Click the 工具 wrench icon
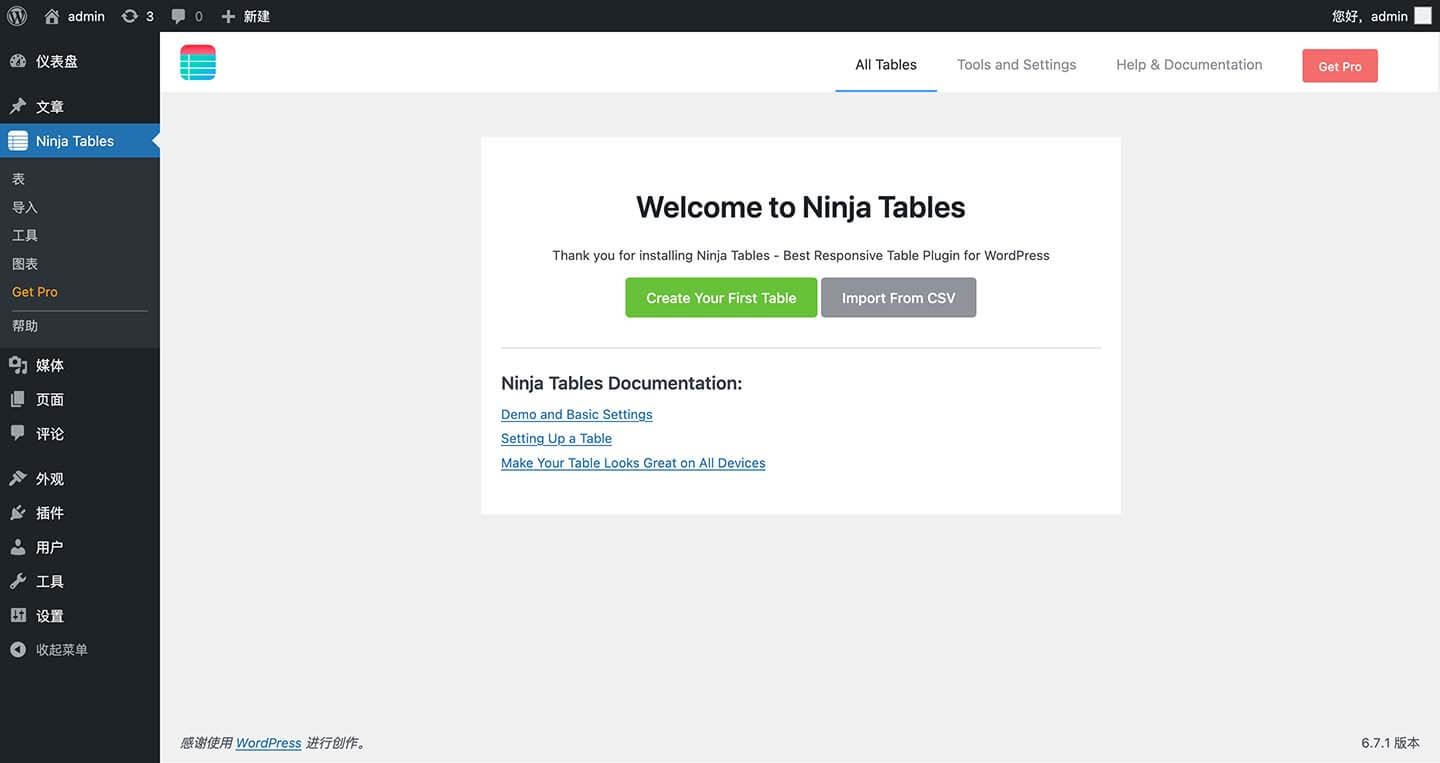 coord(18,581)
